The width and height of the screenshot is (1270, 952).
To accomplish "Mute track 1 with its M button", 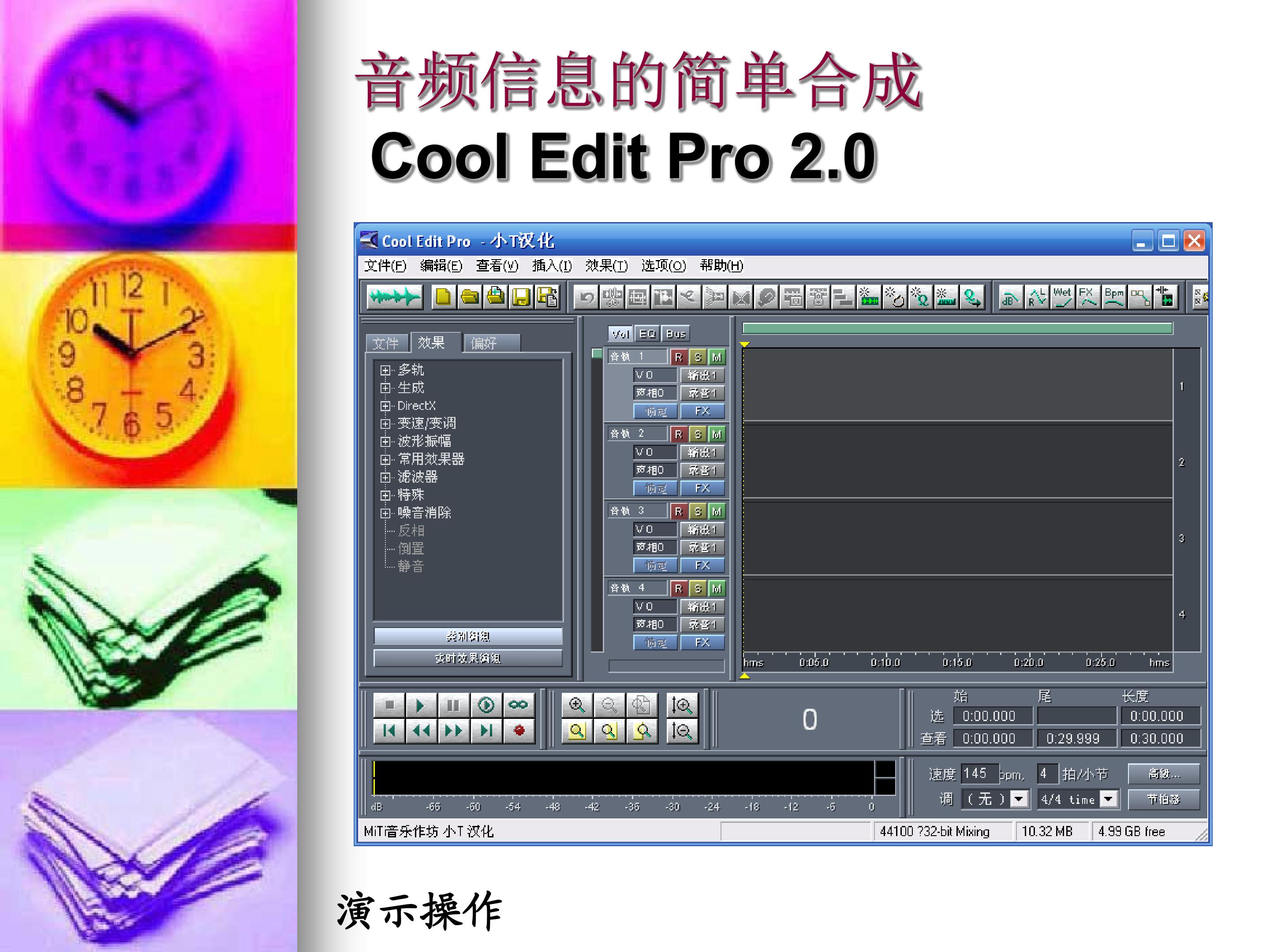I will [x=717, y=357].
